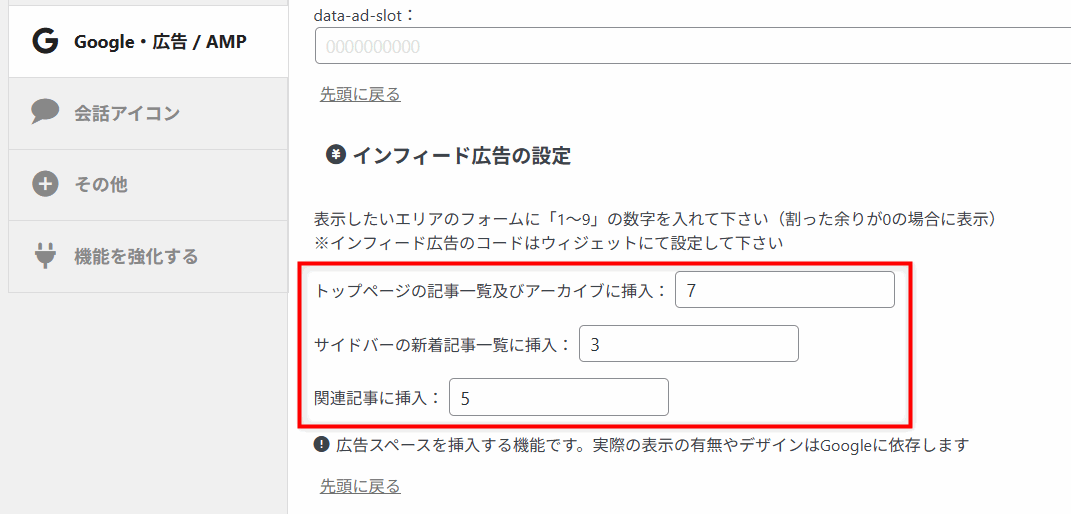Click the サイドバーの新着記事一覧に挿入 label
1071x514 pixels.
pos(443,344)
